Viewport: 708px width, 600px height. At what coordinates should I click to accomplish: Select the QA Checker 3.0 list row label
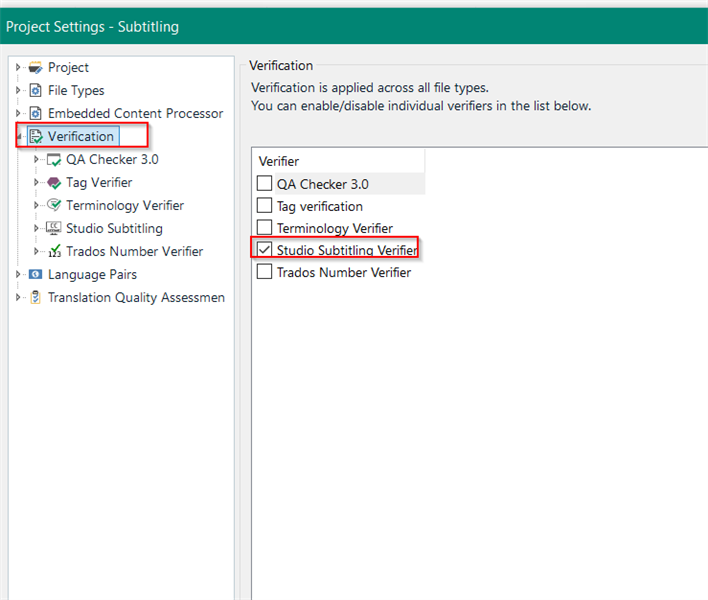click(x=322, y=184)
